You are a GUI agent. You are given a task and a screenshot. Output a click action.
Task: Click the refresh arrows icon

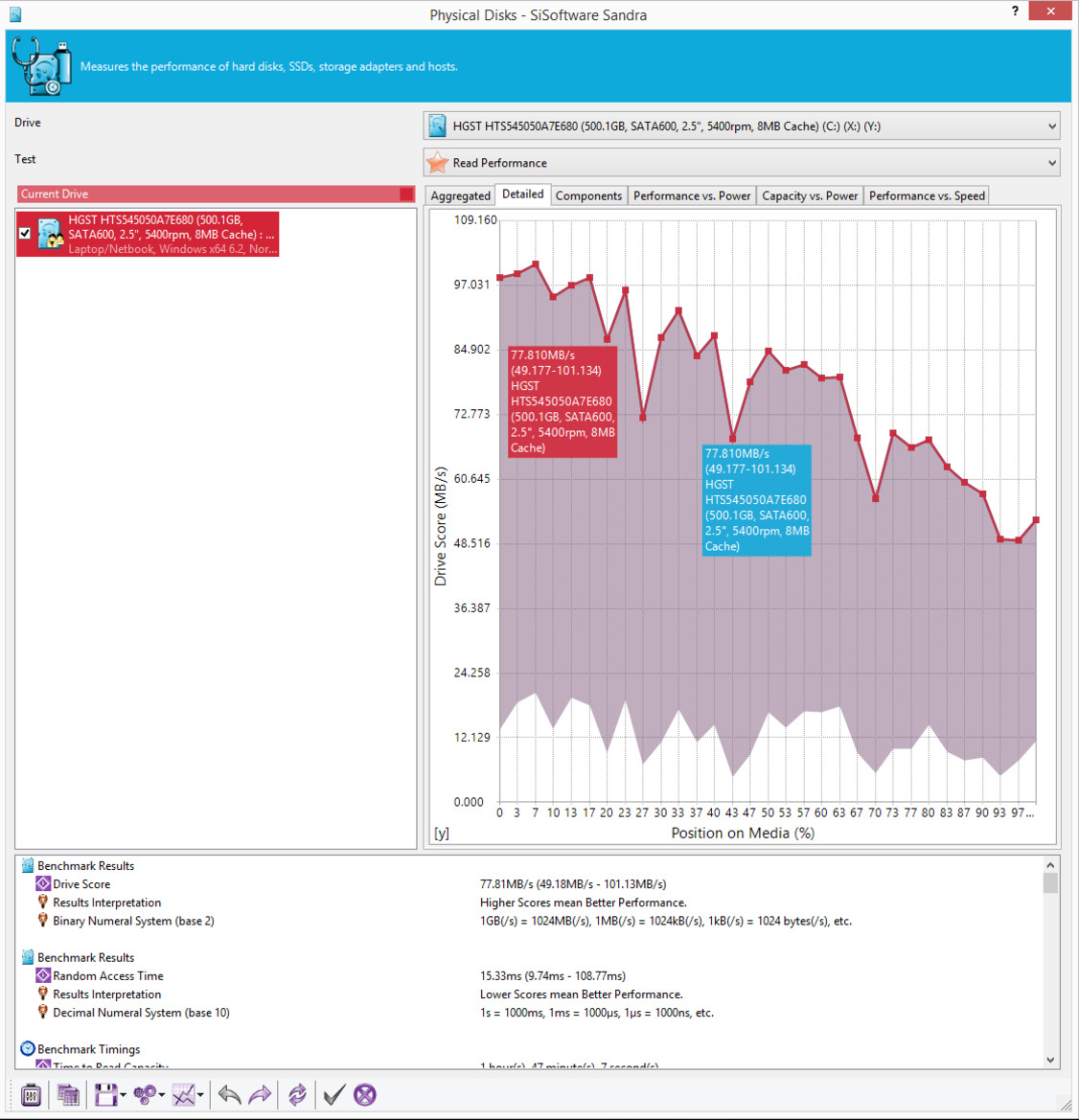click(297, 1094)
